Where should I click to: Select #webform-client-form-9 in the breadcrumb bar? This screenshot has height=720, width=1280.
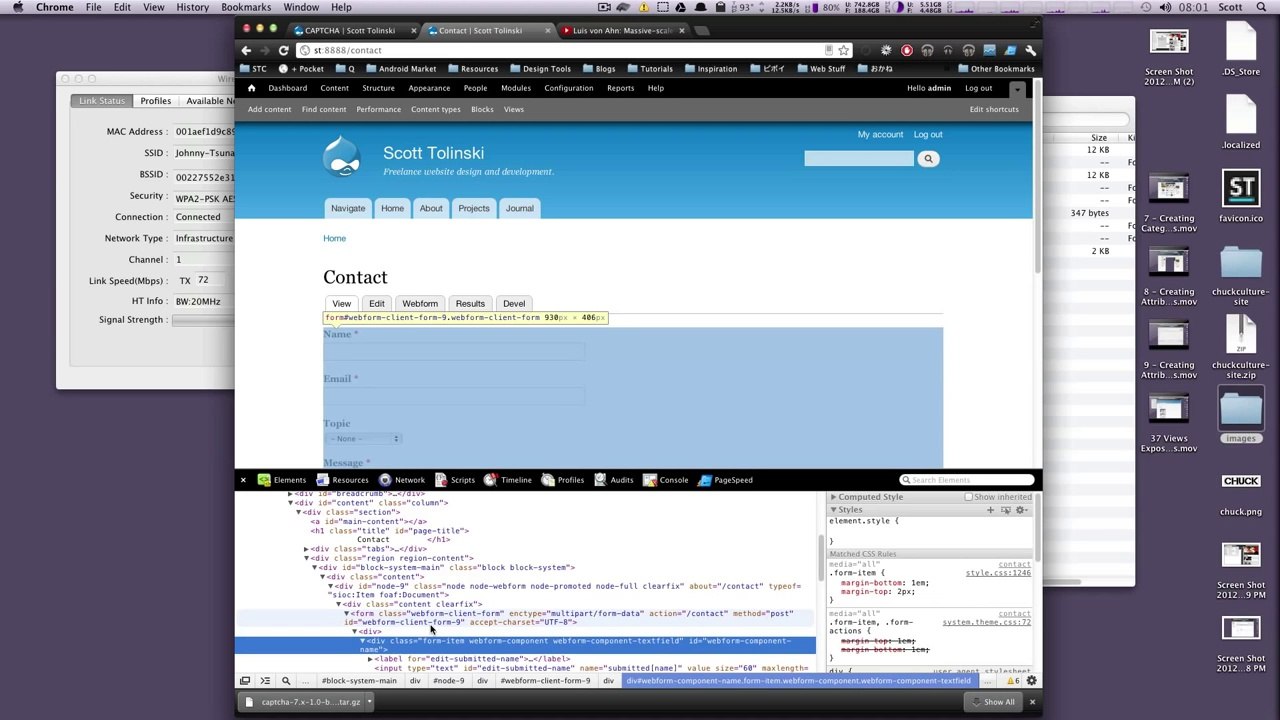(x=546, y=681)
